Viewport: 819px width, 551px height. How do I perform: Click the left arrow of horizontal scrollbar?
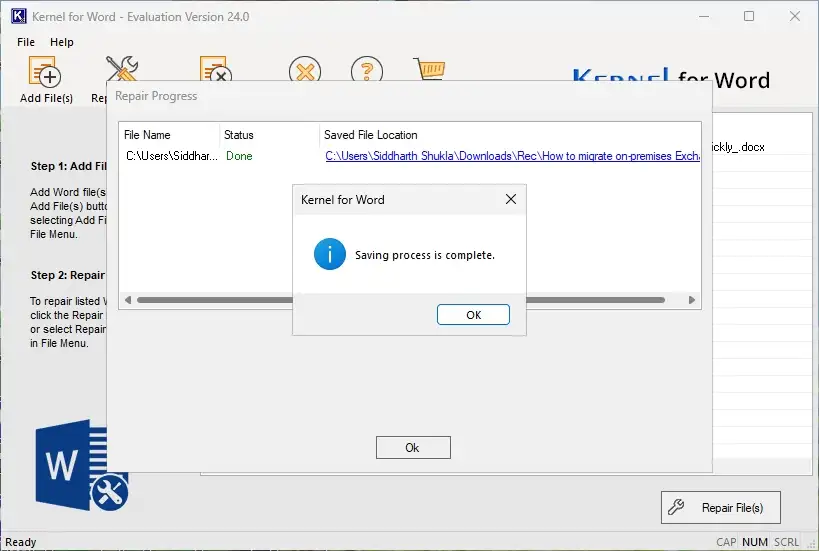(x=128, y=300)
